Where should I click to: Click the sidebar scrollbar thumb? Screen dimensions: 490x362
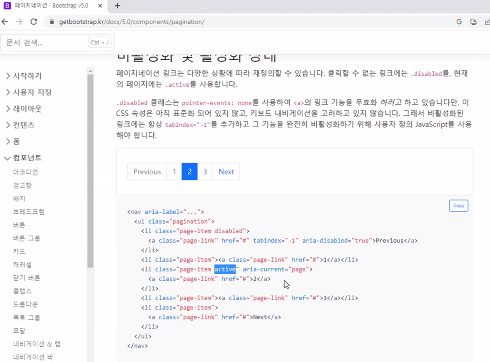[x=90, y=171]
